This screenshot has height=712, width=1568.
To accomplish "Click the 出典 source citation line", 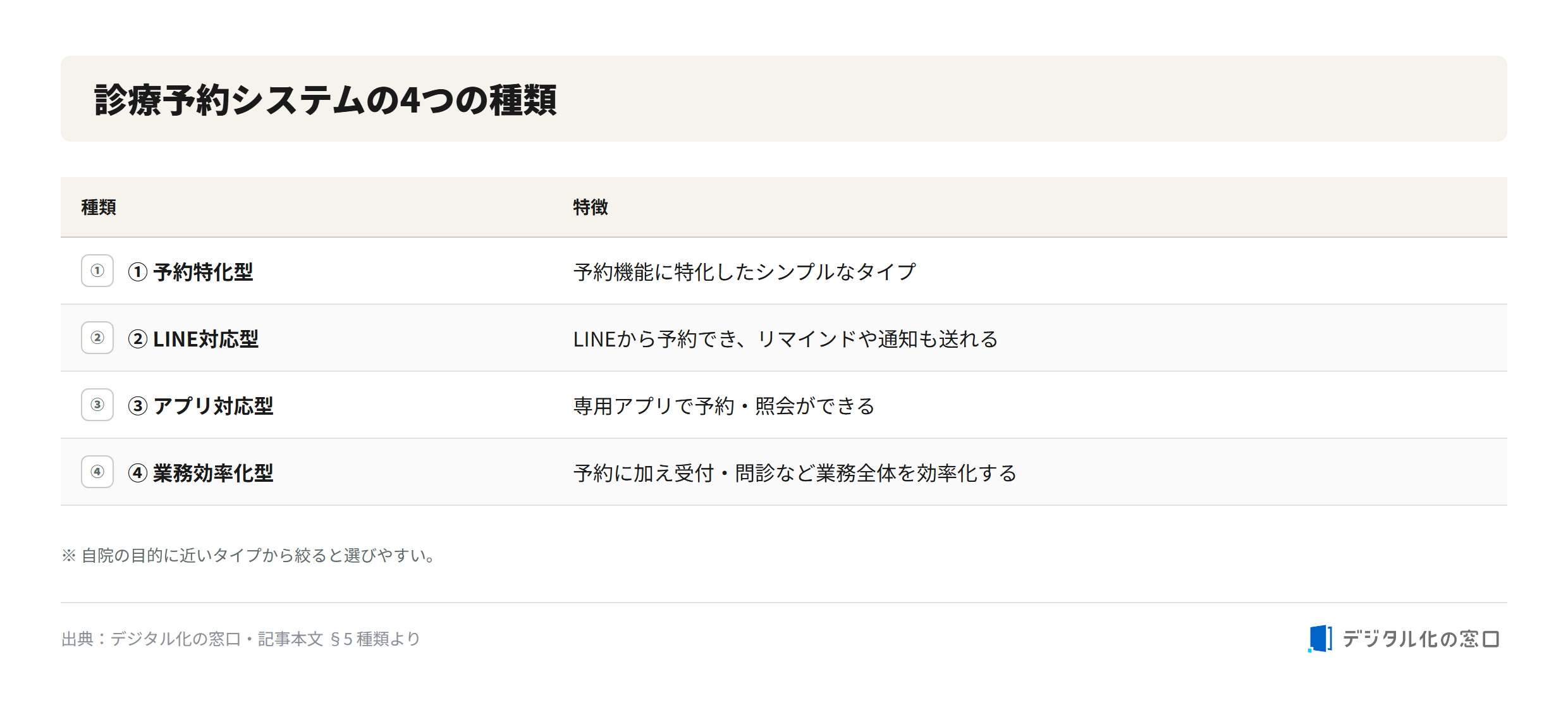I will coord(241,639).
